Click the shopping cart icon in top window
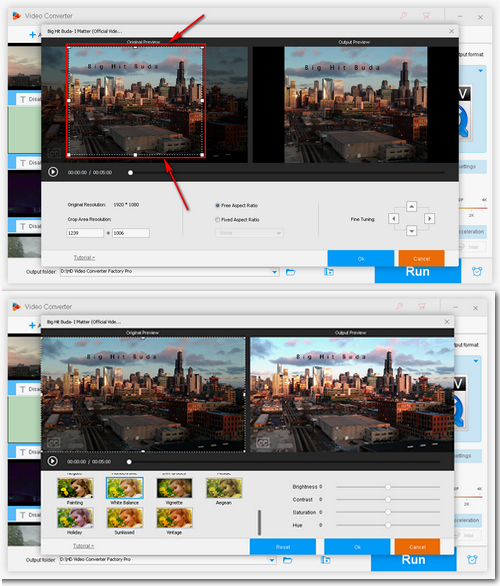Viewport: 500px width, 586px height. (426, 15)
